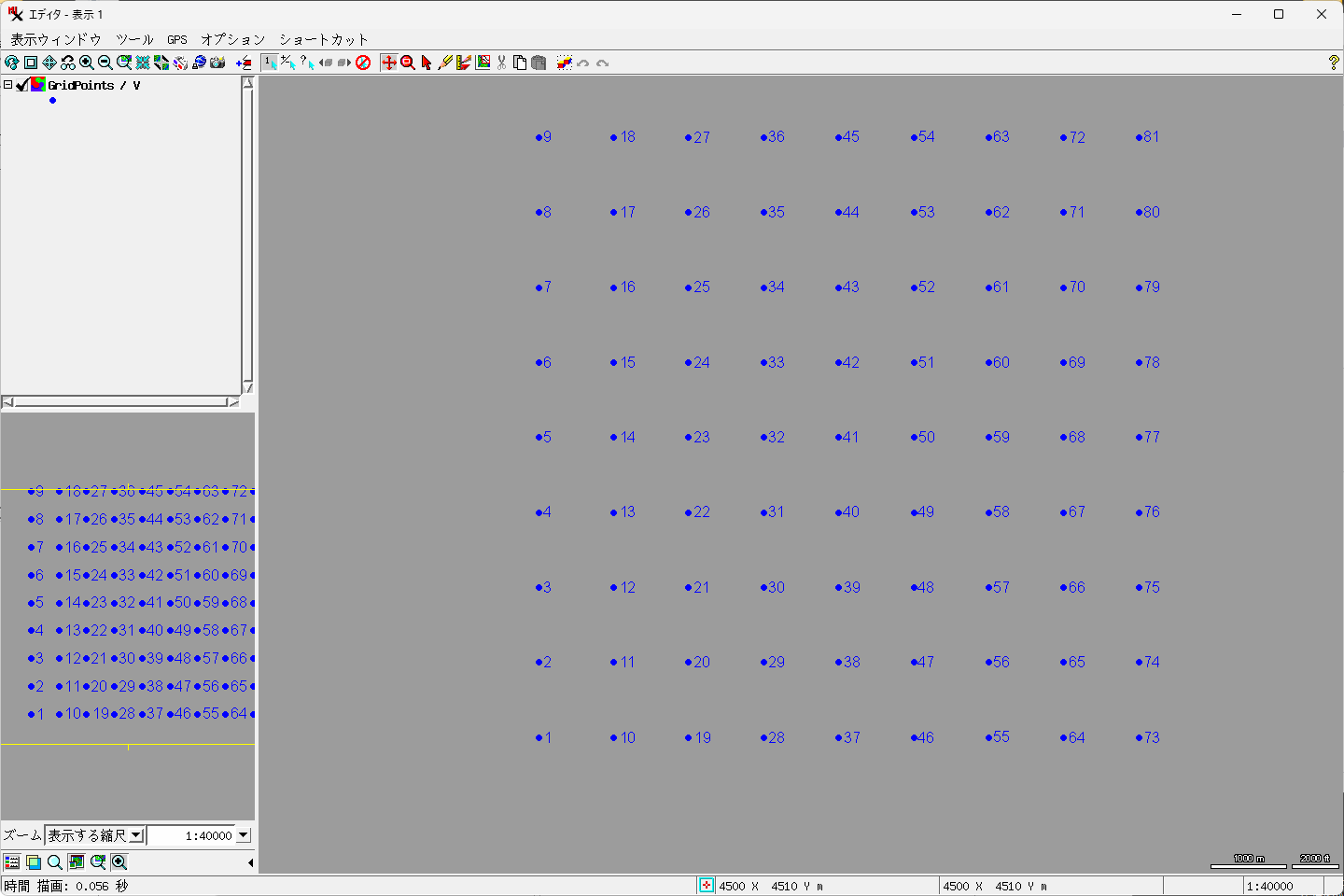The image size is (1344, 896).
Task: Click the redraw refresh view icon
Action: [12, 63]
